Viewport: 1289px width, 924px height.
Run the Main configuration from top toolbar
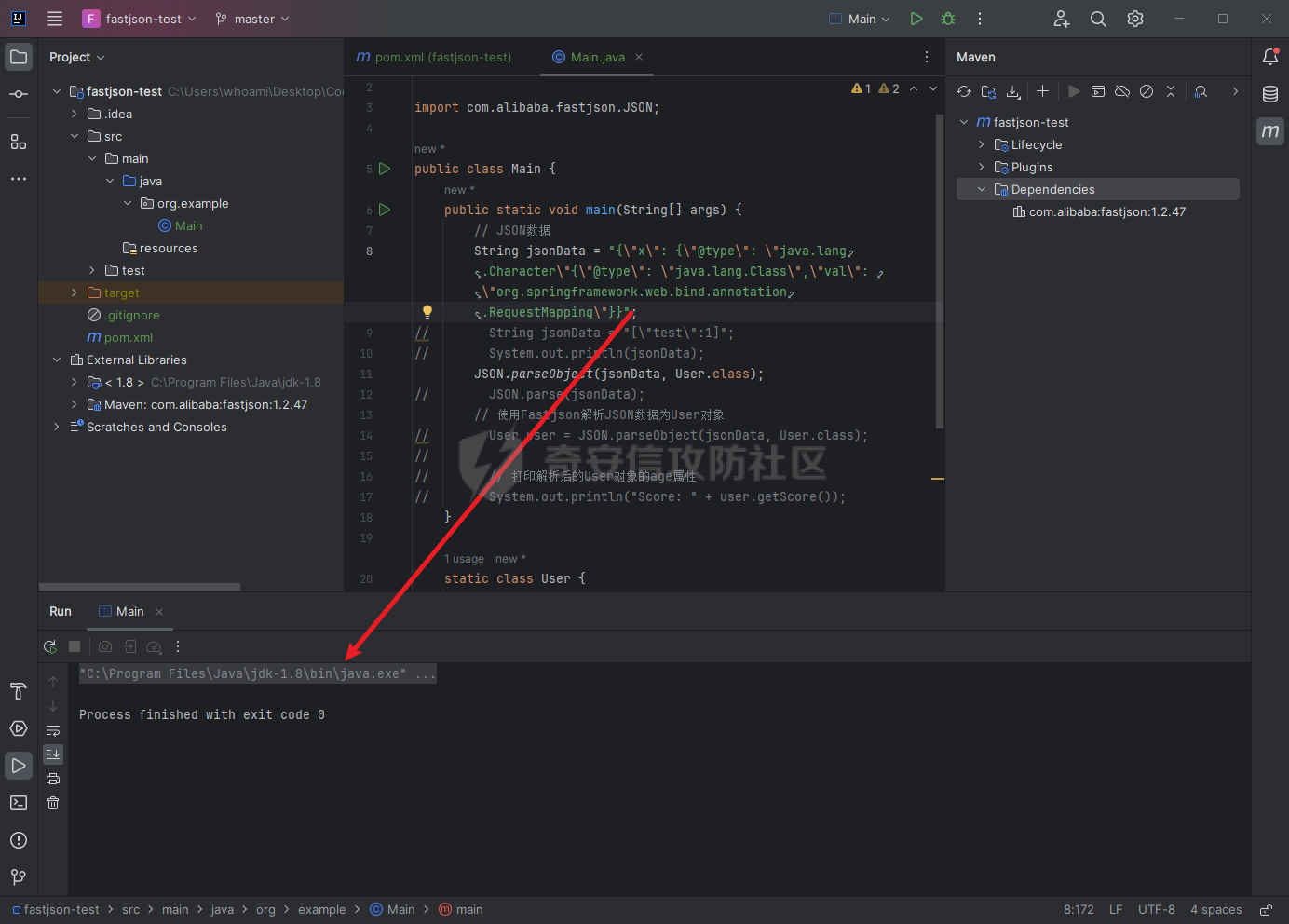pos(916,19)
